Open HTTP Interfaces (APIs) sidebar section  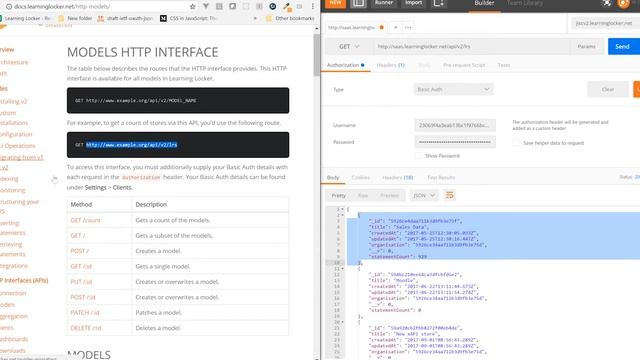click(24, 280)
